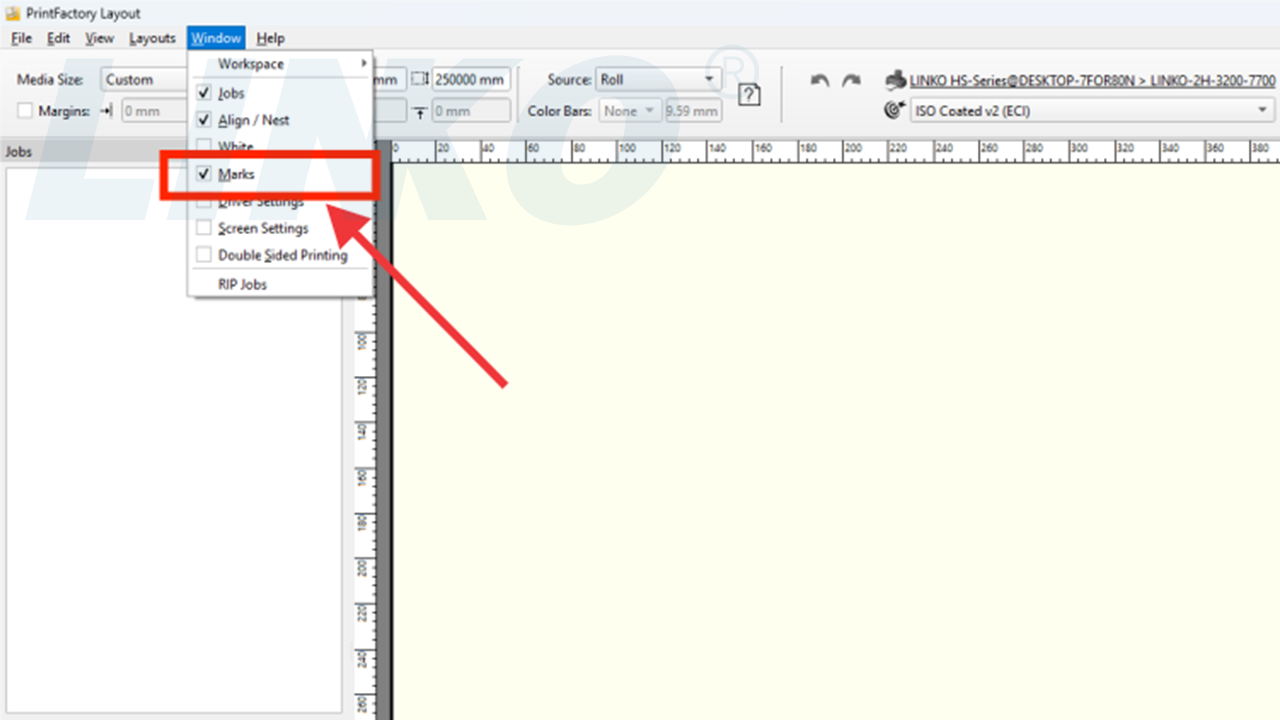Uncheck Align / Nest in Window menu
This screenshot has height=720, width=1280.
204,120
